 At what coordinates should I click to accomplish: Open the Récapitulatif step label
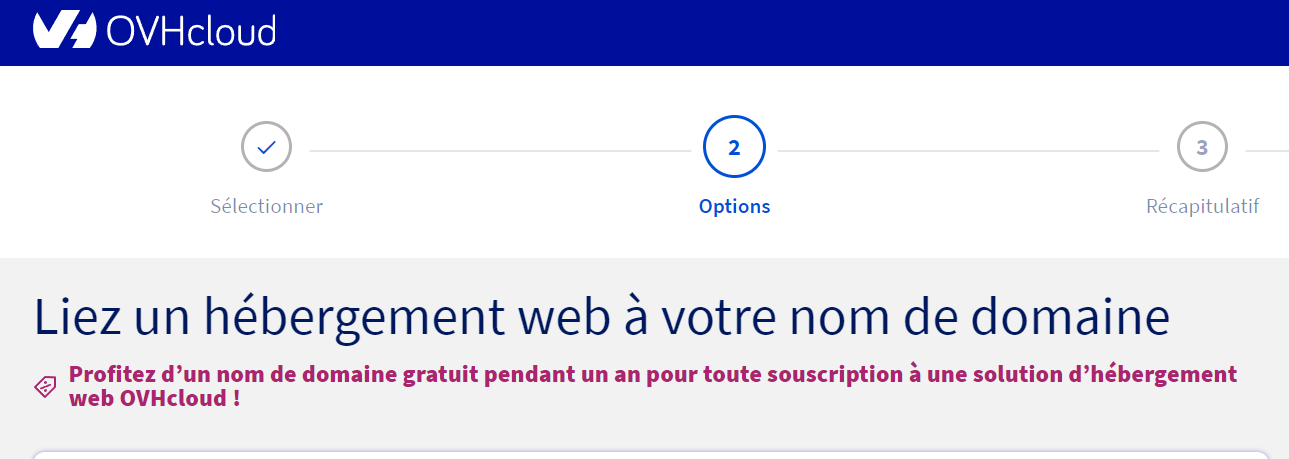(1202, 207)
